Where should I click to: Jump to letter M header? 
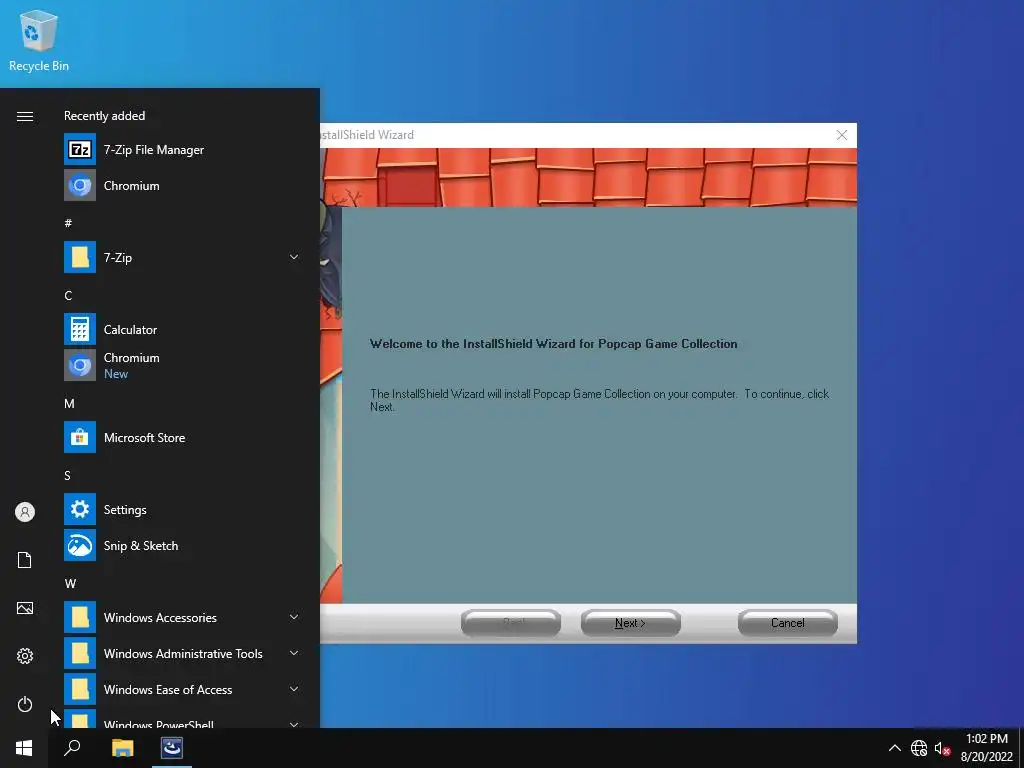[x=69, y=404]
